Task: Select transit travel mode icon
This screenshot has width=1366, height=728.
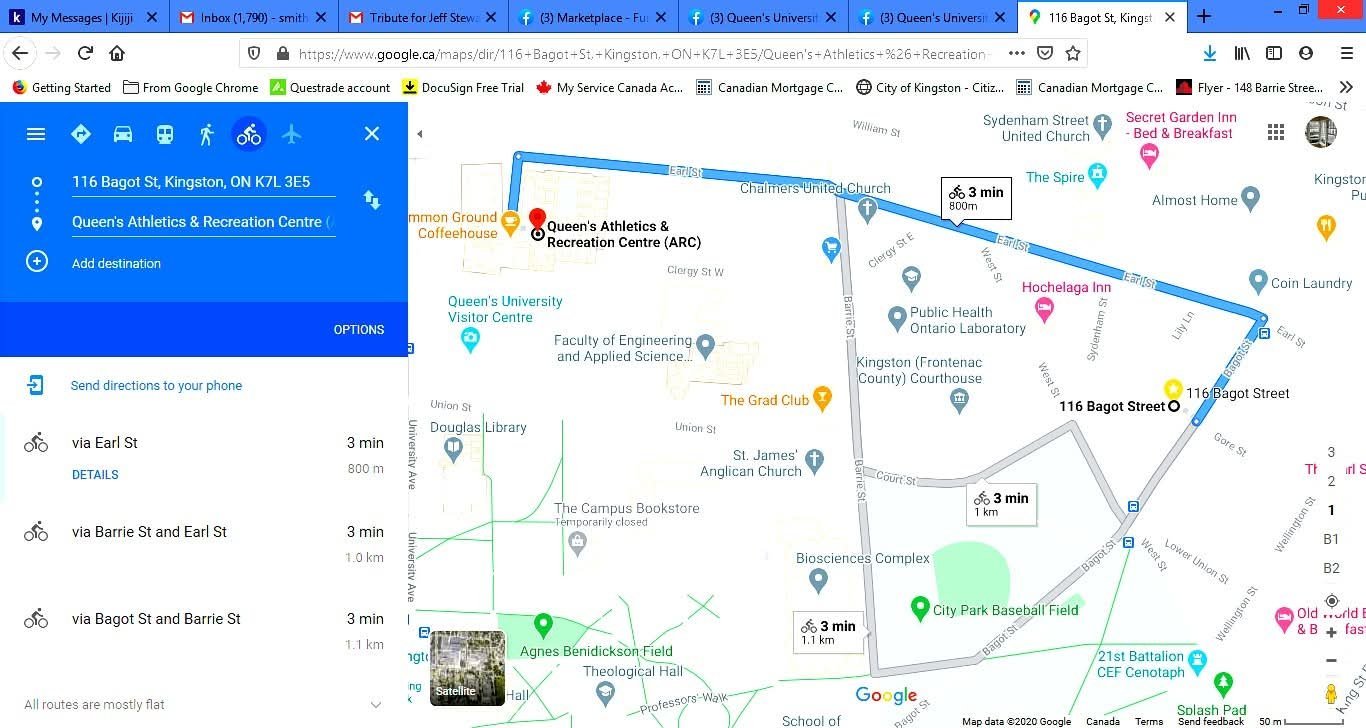Action: (x=165, y=134)
